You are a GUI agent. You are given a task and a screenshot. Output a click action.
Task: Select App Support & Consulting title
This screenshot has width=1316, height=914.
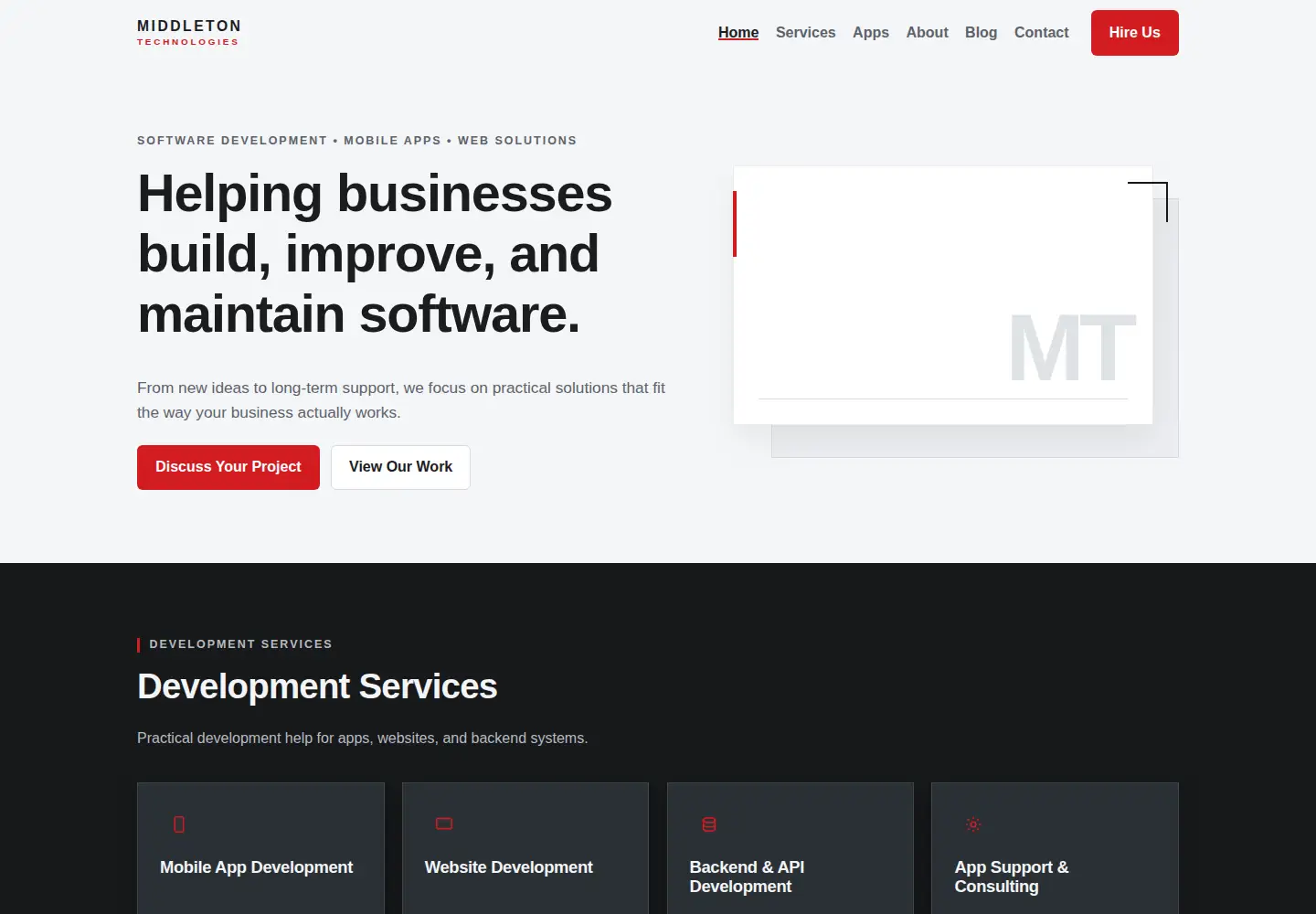[1012, 877]
